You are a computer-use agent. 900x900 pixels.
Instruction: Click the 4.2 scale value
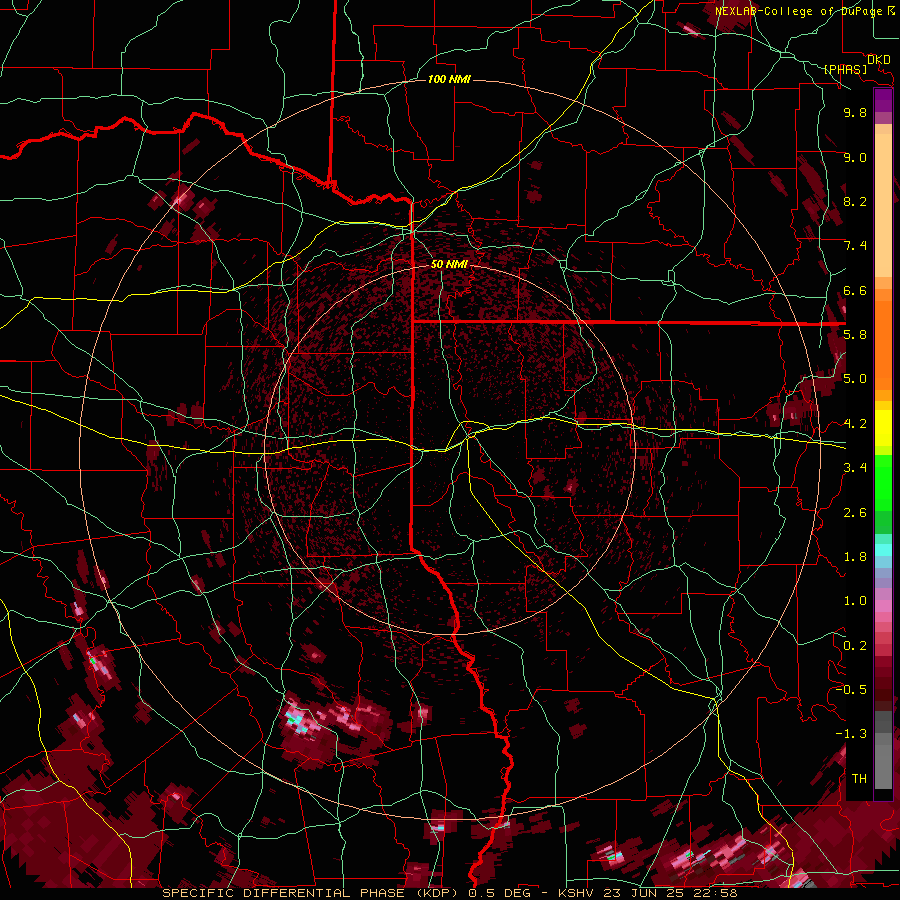tap(855, 424)
